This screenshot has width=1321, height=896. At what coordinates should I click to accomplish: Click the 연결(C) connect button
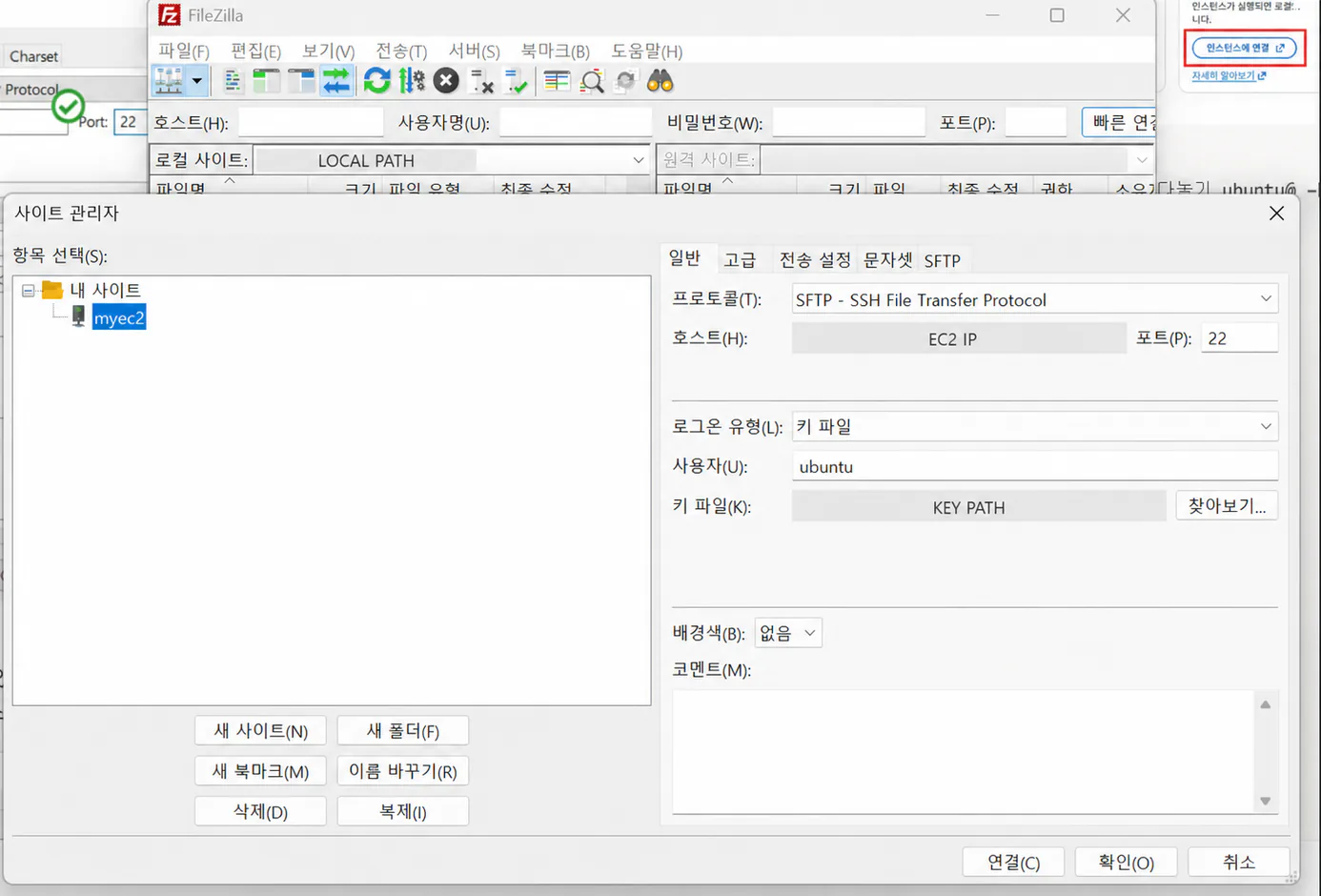pos(1013,862)
